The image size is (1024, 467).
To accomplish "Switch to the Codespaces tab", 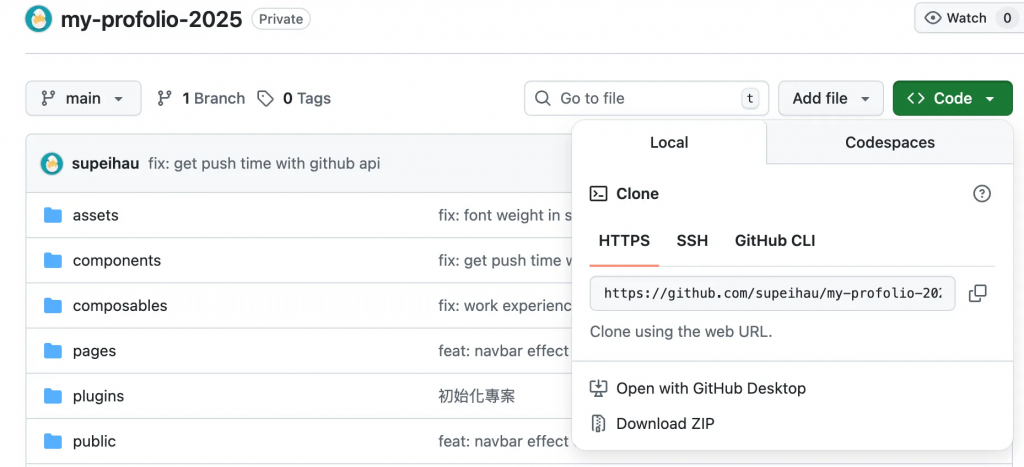I will (889, 142).
